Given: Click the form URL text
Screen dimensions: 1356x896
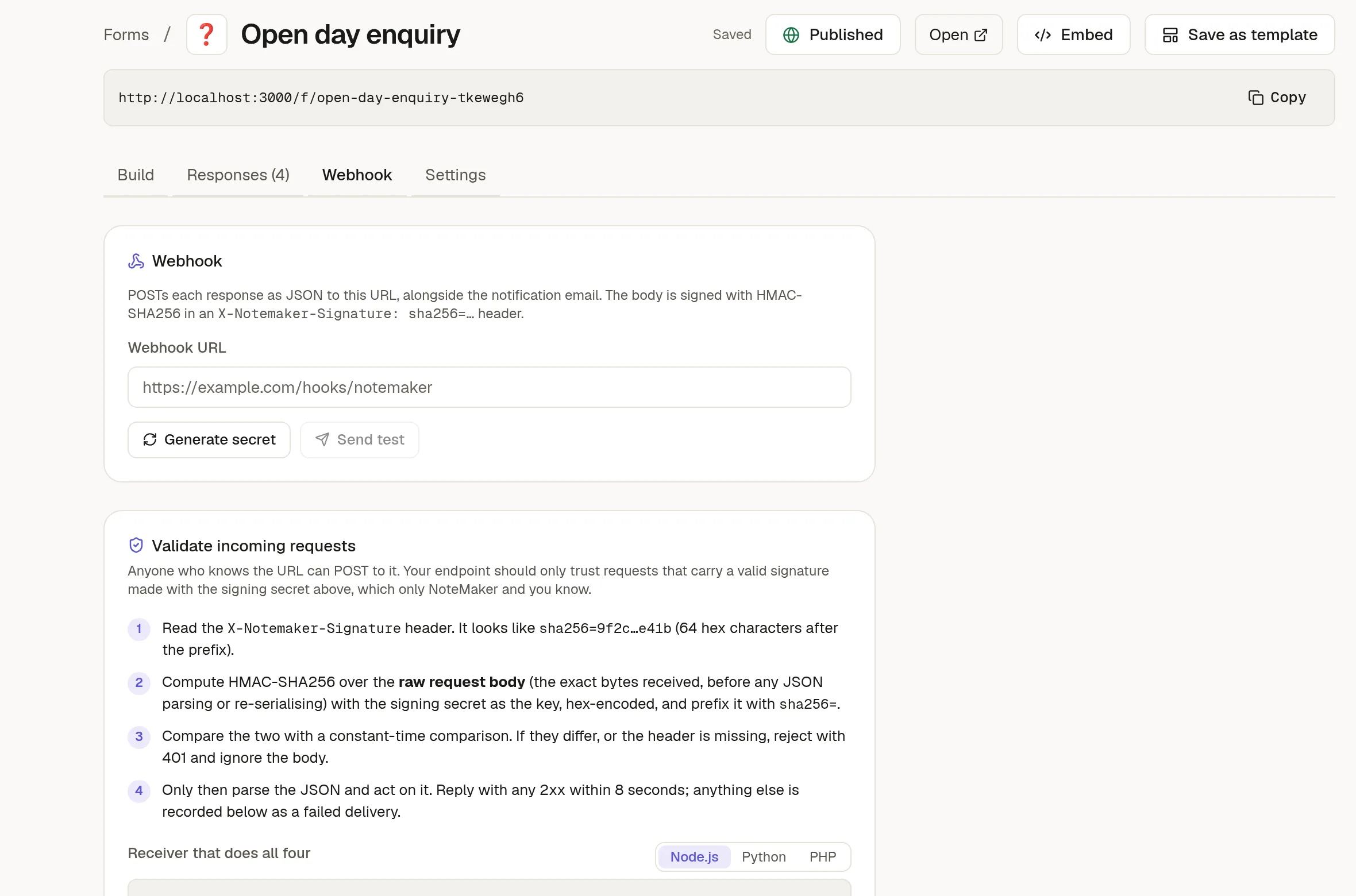Looking at the screenshot, I should click(x=321, y=98).
